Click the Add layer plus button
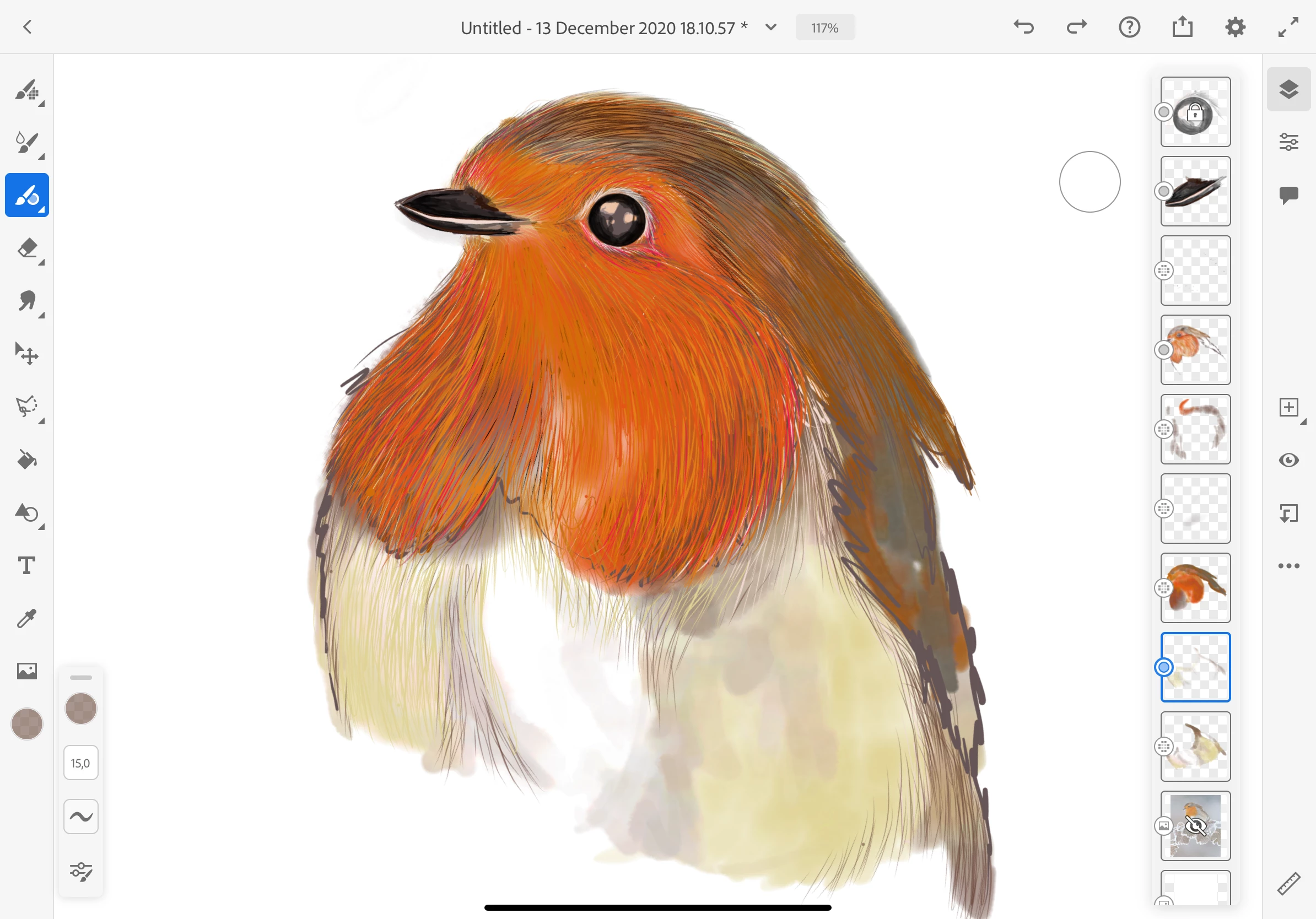The image size is (1316, 919). [x=1288, y=407]
